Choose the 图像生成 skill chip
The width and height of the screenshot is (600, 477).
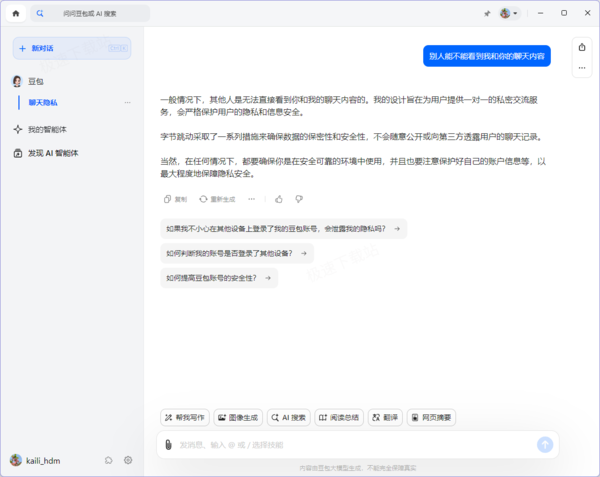click(238, 417)
